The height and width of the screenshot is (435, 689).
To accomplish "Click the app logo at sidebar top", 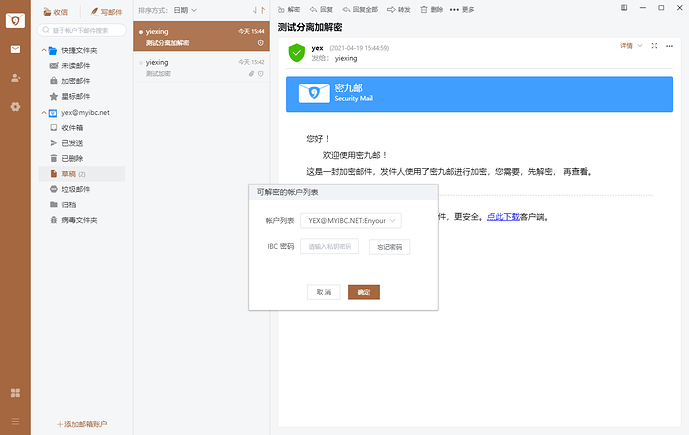I will tap(15, 20).
